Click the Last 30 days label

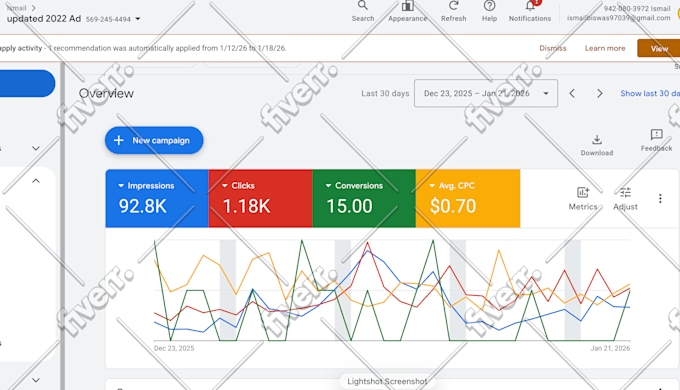pyautogui.click(x=385, y=93)
